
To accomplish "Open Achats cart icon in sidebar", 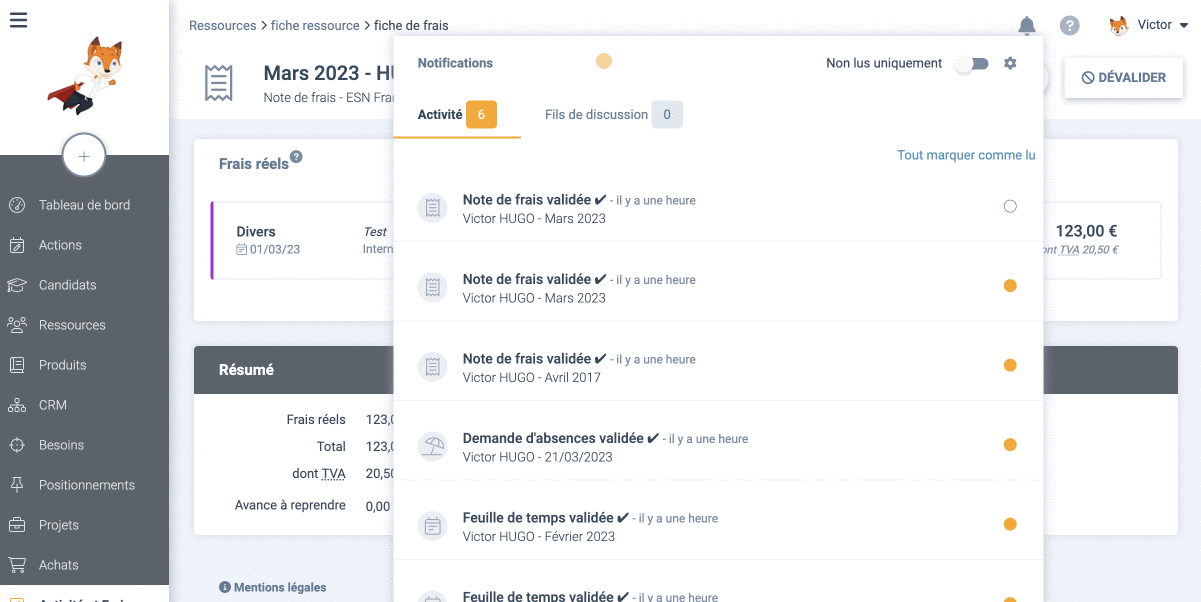I will pyautogui.click(x=17, y=565).
